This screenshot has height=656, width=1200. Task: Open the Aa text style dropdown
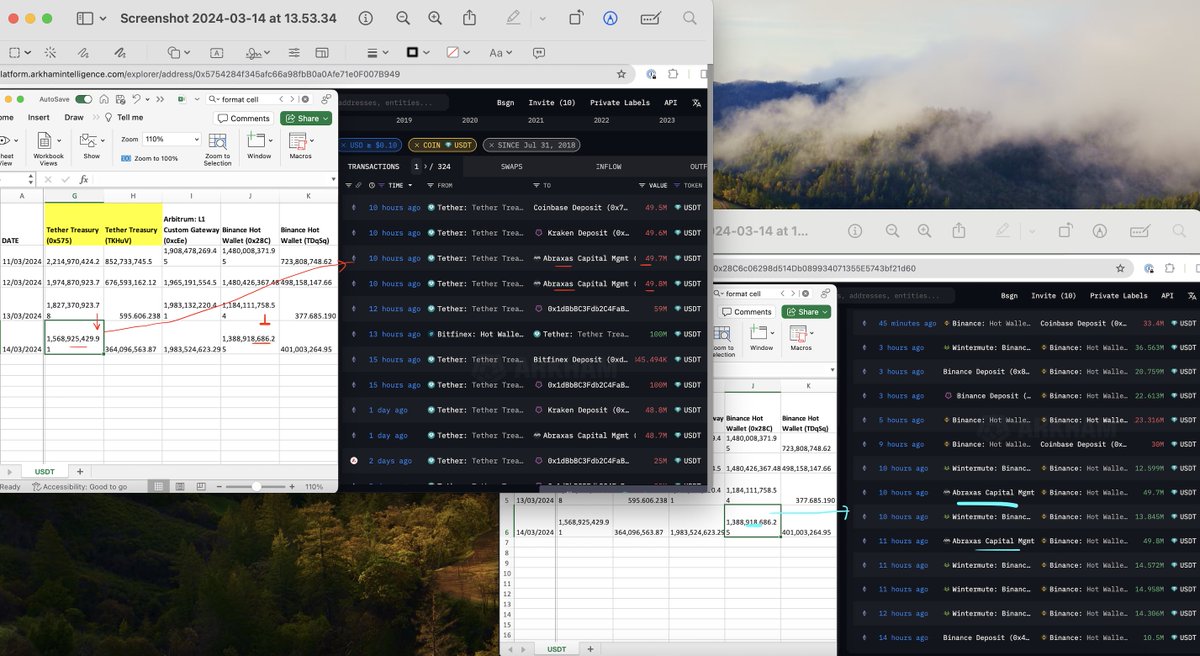point(499,52)
